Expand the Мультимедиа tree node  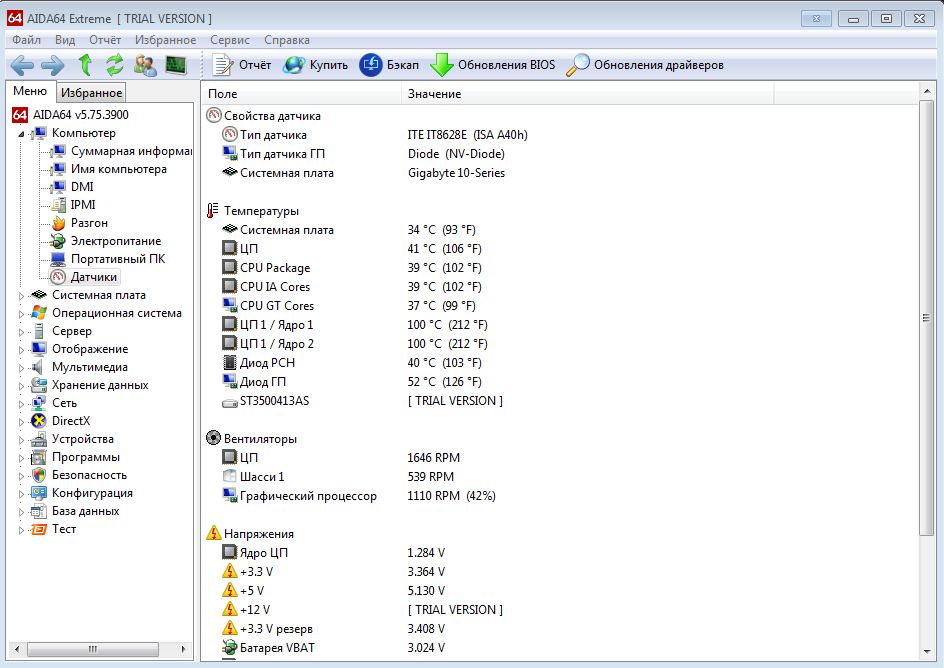pyautogui.click(x=21, y=368)
